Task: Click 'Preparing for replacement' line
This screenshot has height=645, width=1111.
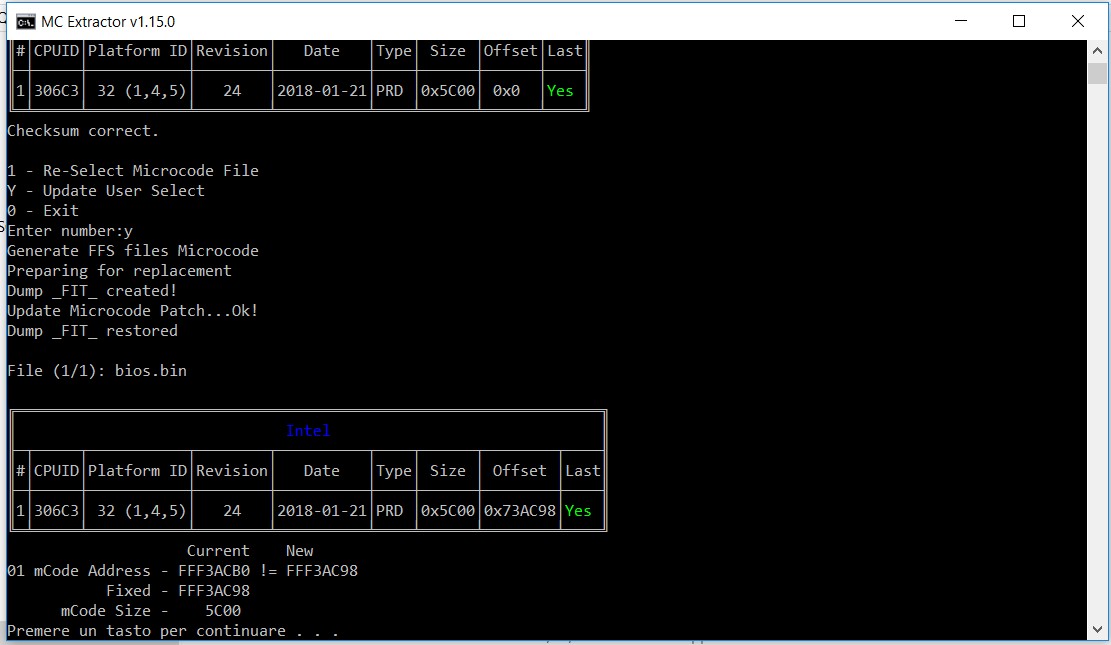Action: [x=119, y=271]
